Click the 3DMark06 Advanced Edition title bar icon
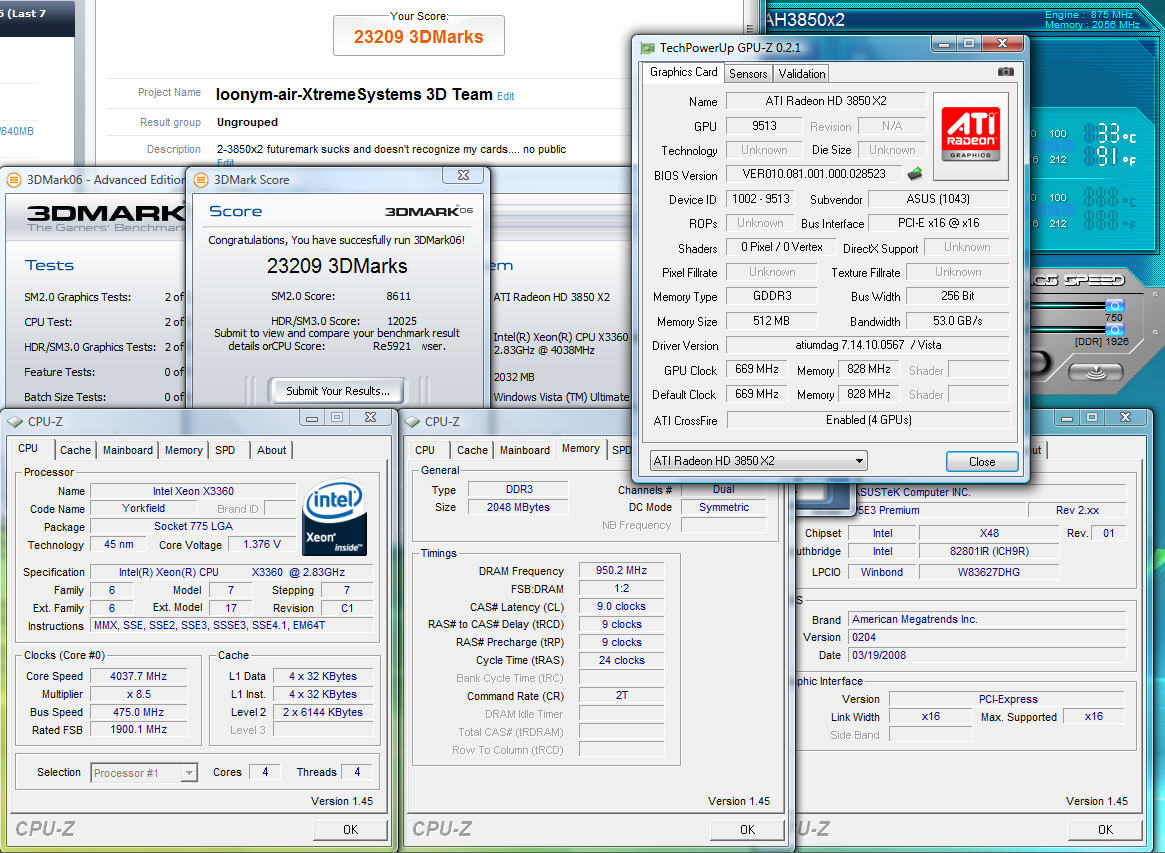This screenshot has height=853, width=1165. tap(13, 180)
